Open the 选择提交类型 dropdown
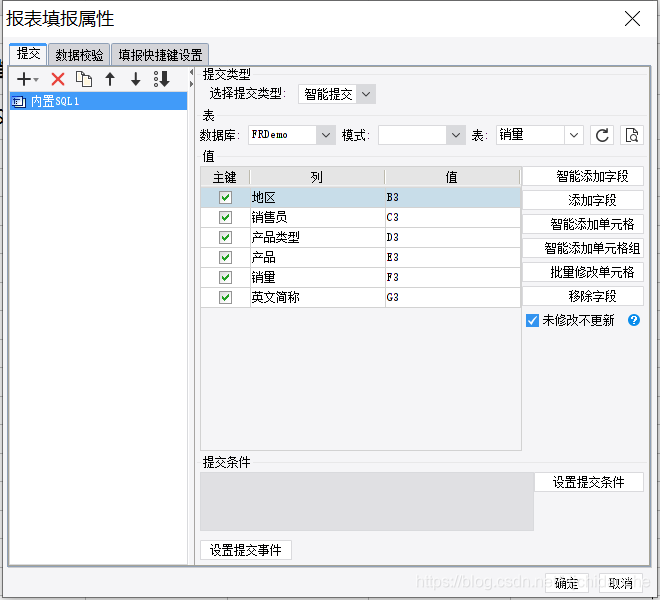Image resolution: width=660 pixels, height=600 pixels. point(366,94)
